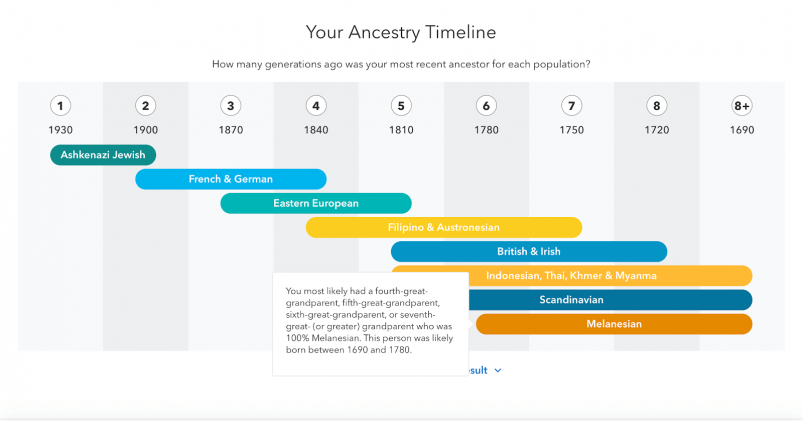Image resolution: width=803 pixels, height=421 pixels.
Task: Click the generation 8 circle icon
Action: tap(657, 106)
